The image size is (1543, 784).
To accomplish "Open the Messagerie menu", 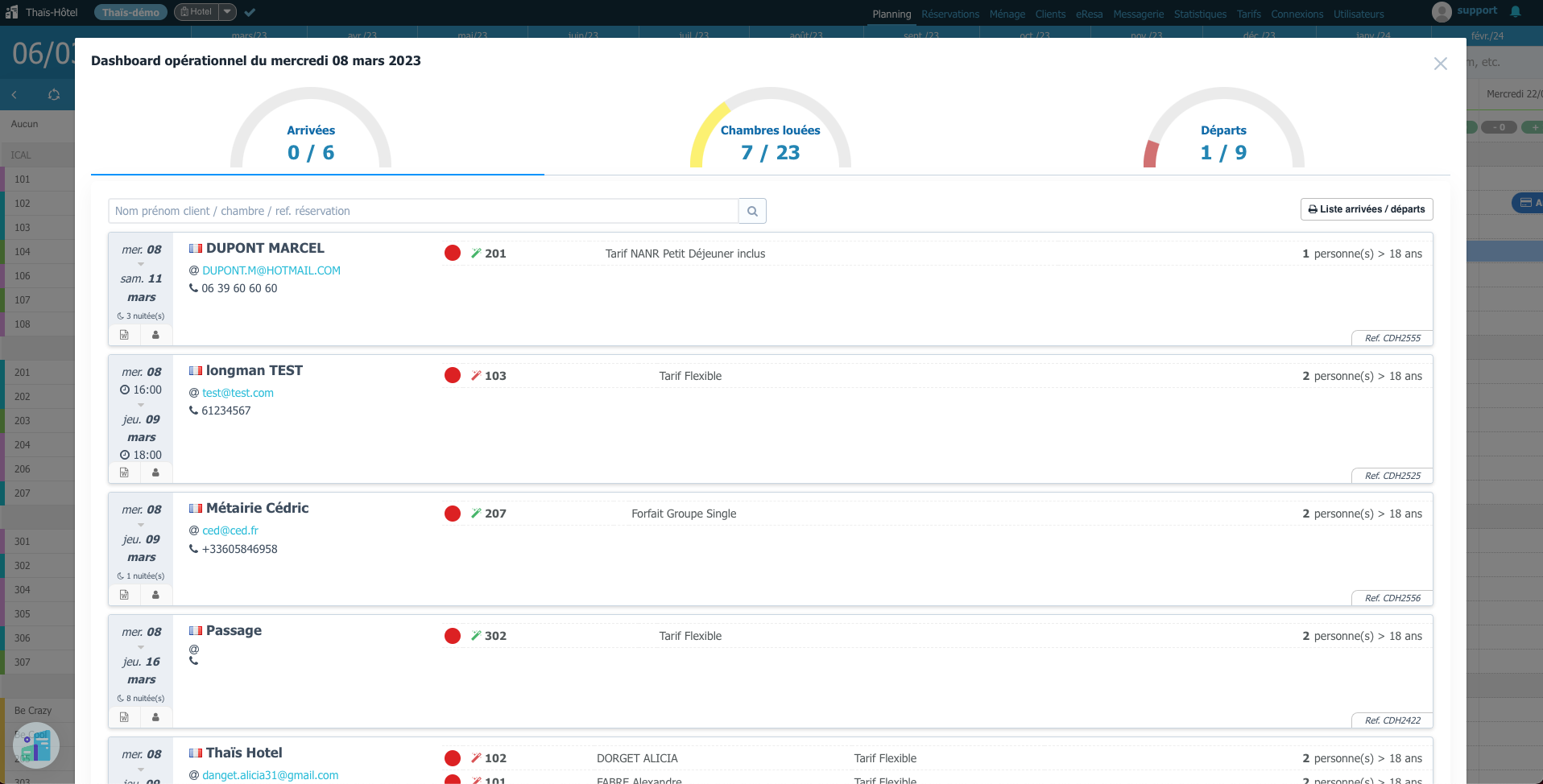I will point(1138,14).
